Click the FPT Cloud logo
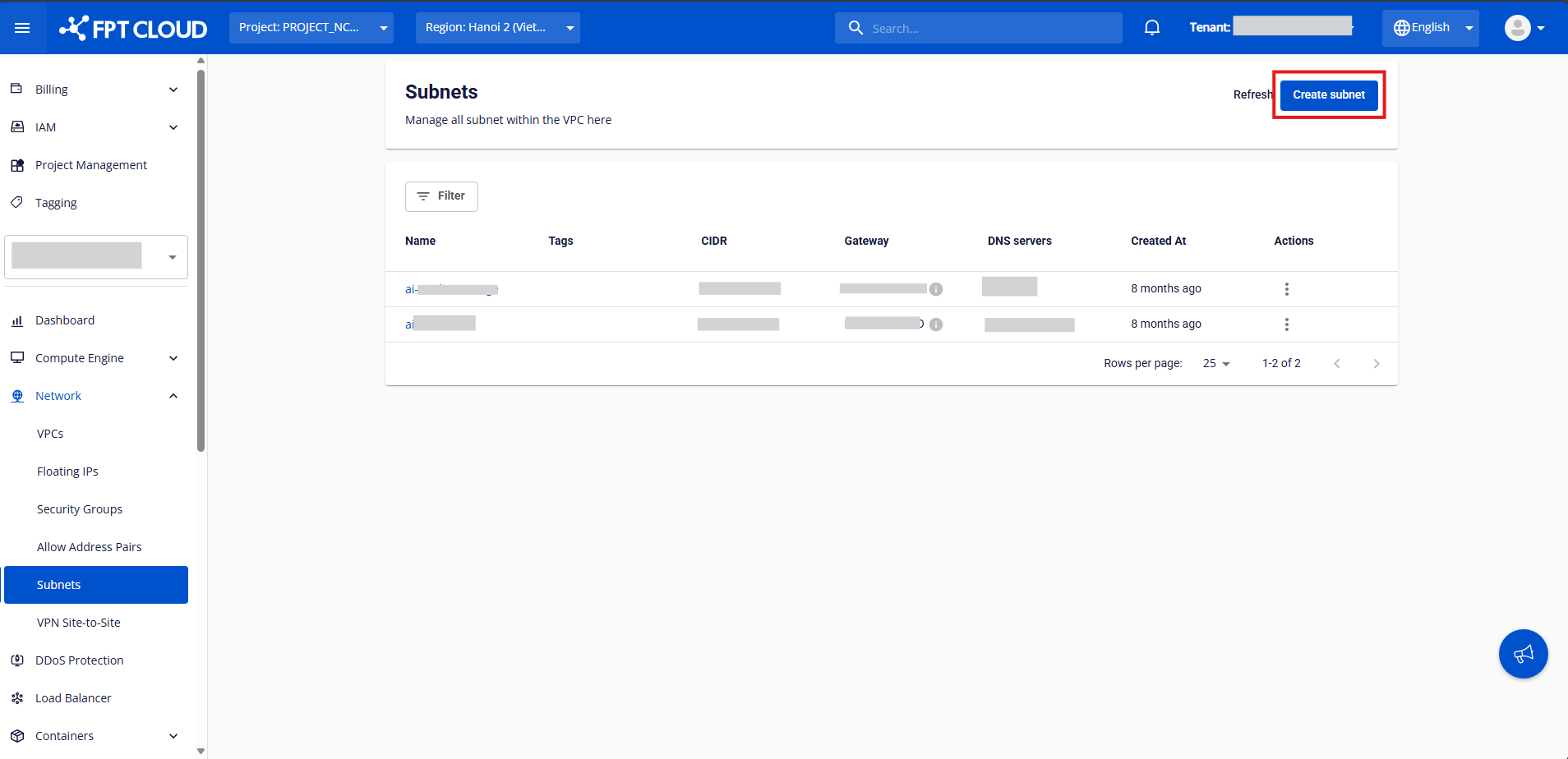Screen dimensions: 1568x759 (133, 28)
